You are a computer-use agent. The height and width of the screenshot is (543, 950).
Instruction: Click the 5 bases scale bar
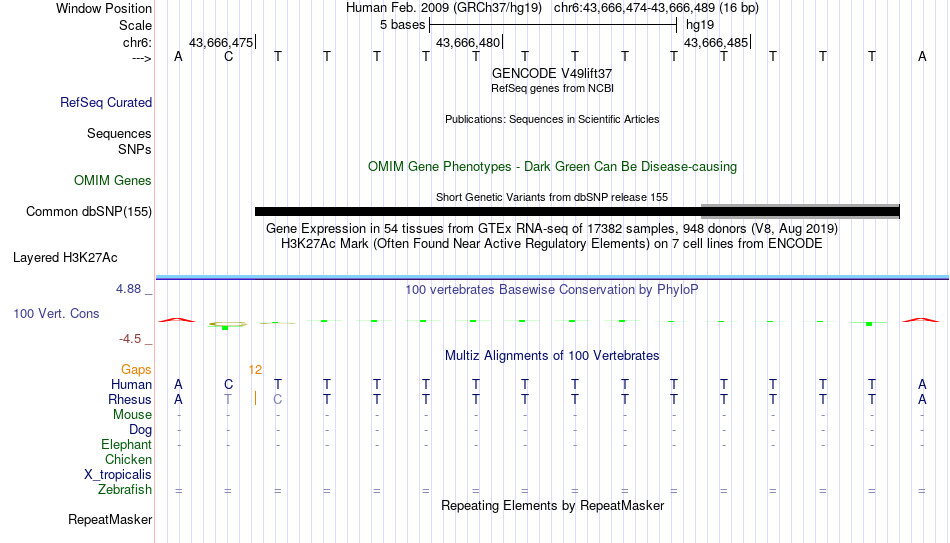point(553,25)
